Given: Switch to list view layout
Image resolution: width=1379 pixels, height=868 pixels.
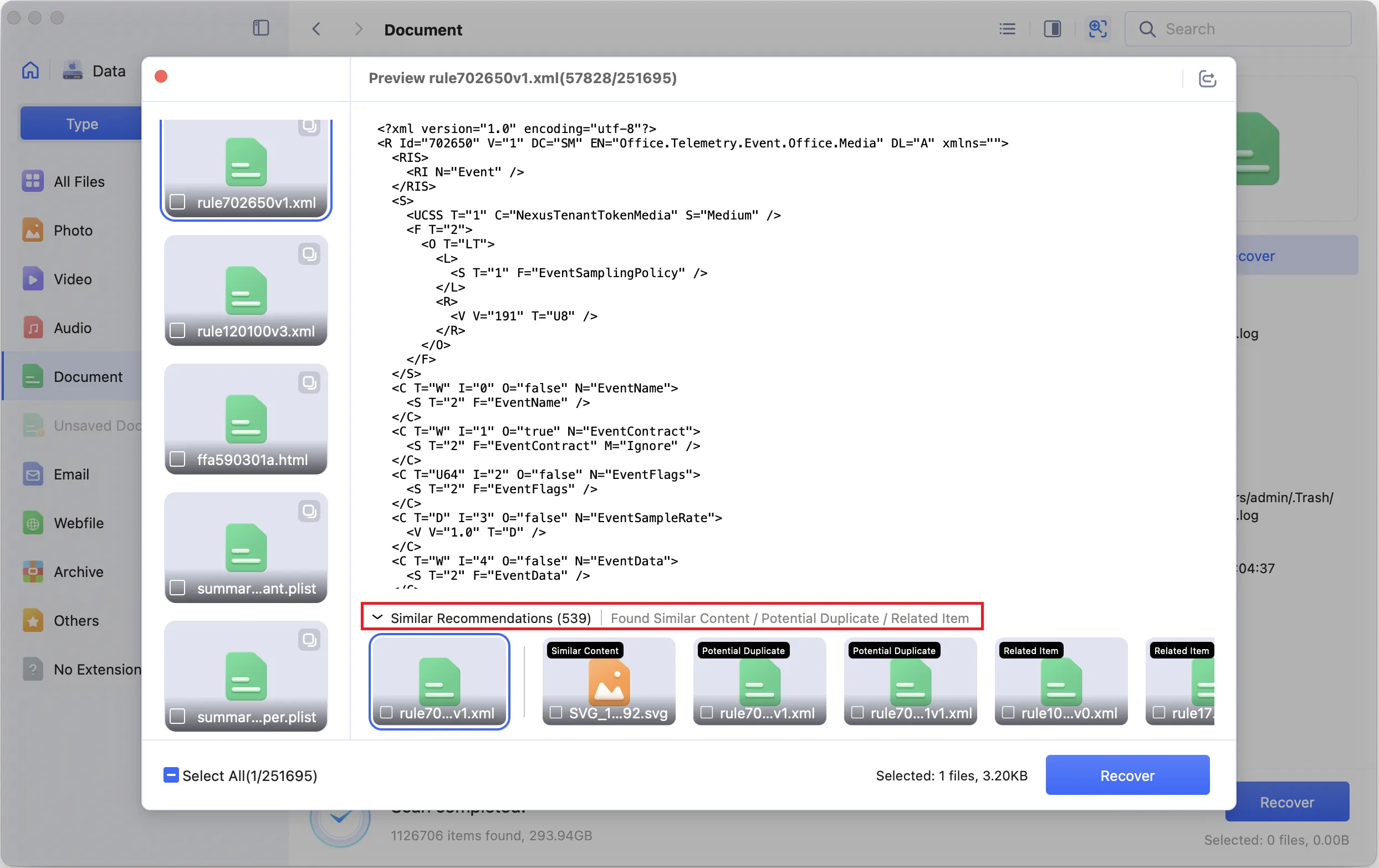Looking at the screenshot, I should click(x=1007, y=29).
